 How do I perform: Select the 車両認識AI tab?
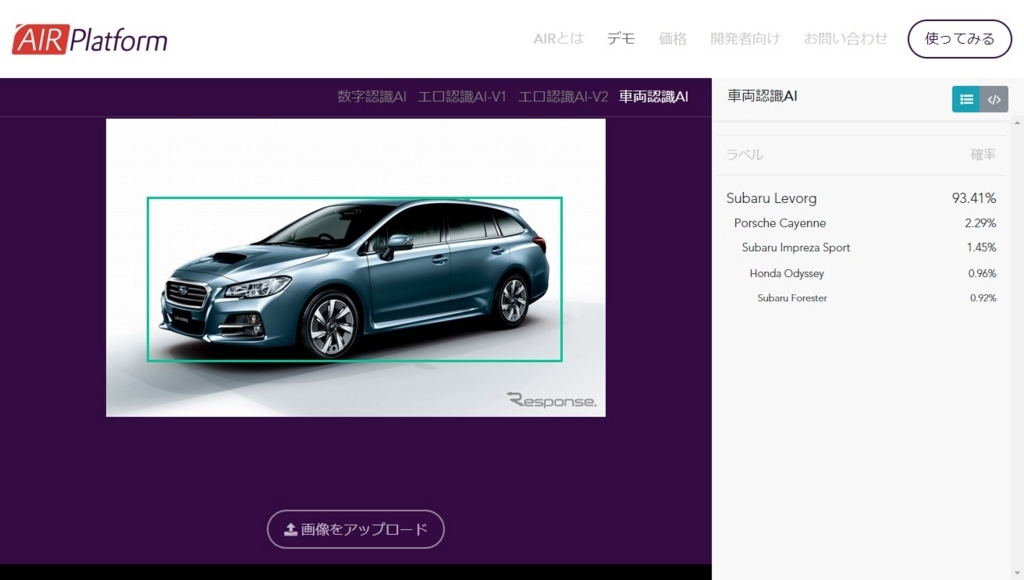coord(654,97)
